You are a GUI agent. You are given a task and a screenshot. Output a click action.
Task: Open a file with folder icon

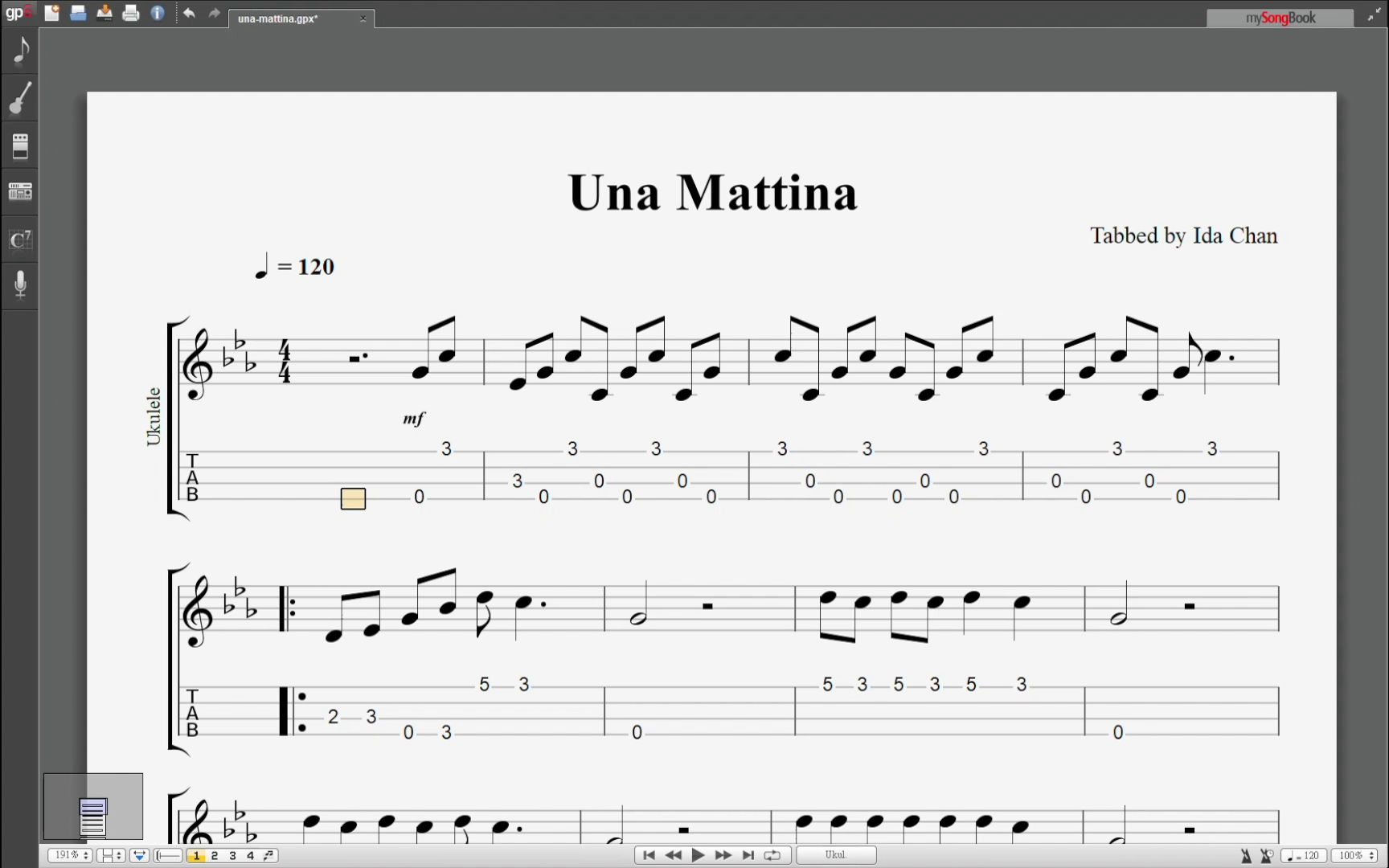tap(78, 13)
